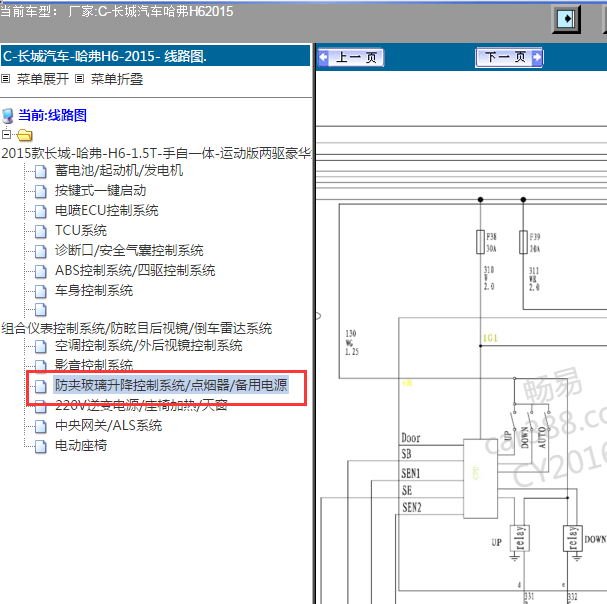Click page icon beside 诊断口/安全气囊控制系统
The height and width of the screenshot is (604, 607).
[41, 251]
